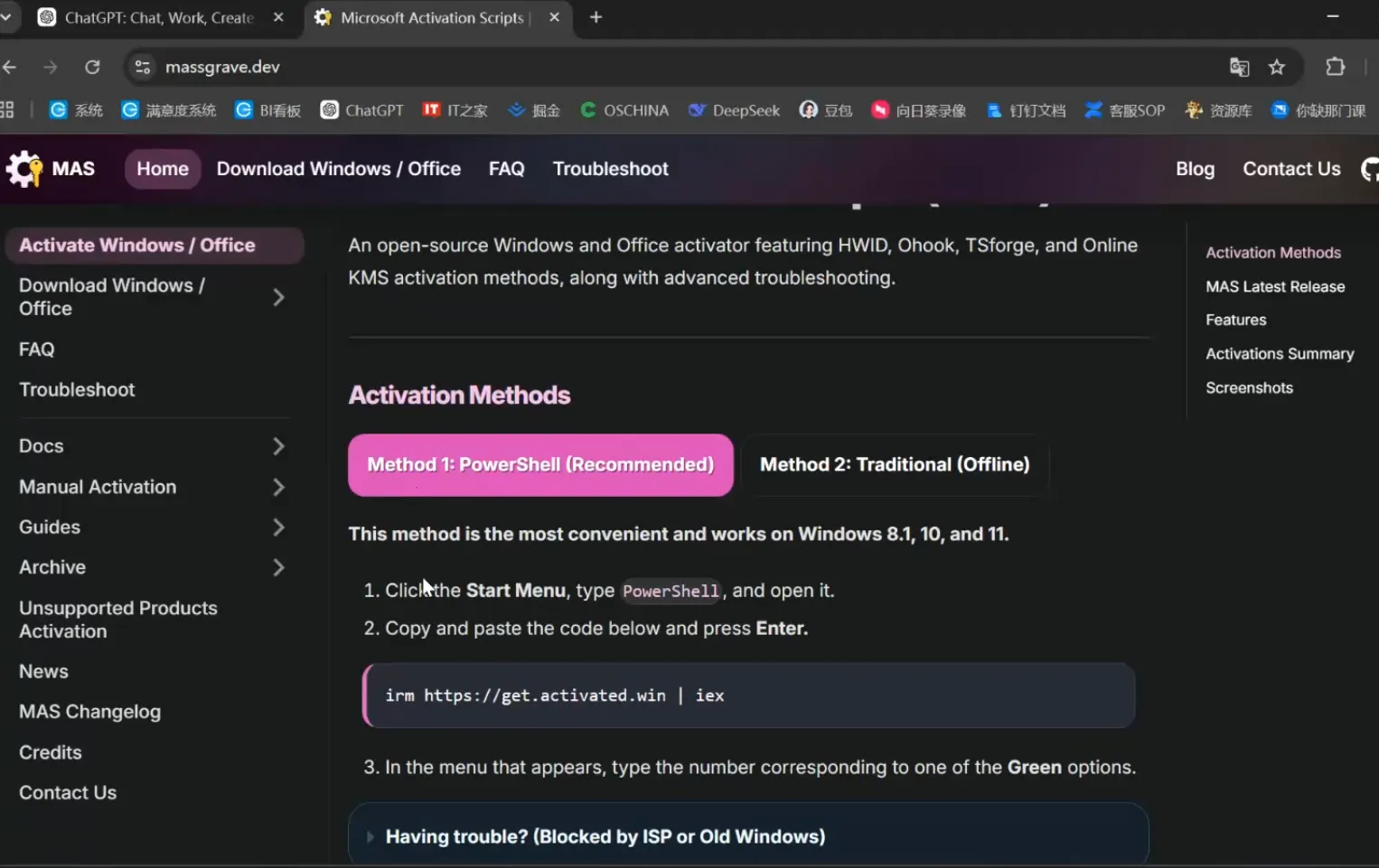
Task: Open the OSCHINA bookmark
Action: (x=624, y=110)
